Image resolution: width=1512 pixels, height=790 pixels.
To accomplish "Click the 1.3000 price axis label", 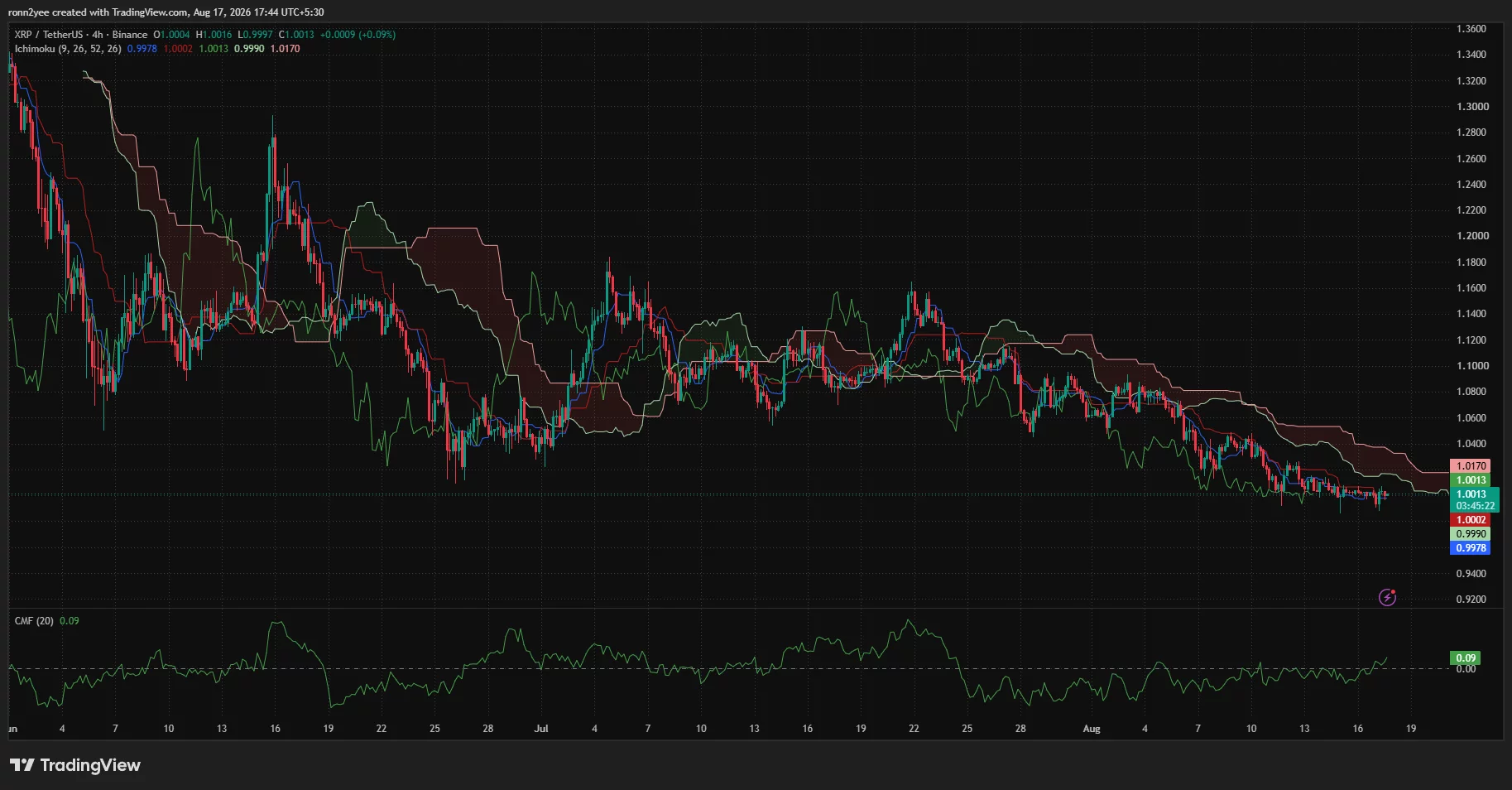I will [1471, 107].
